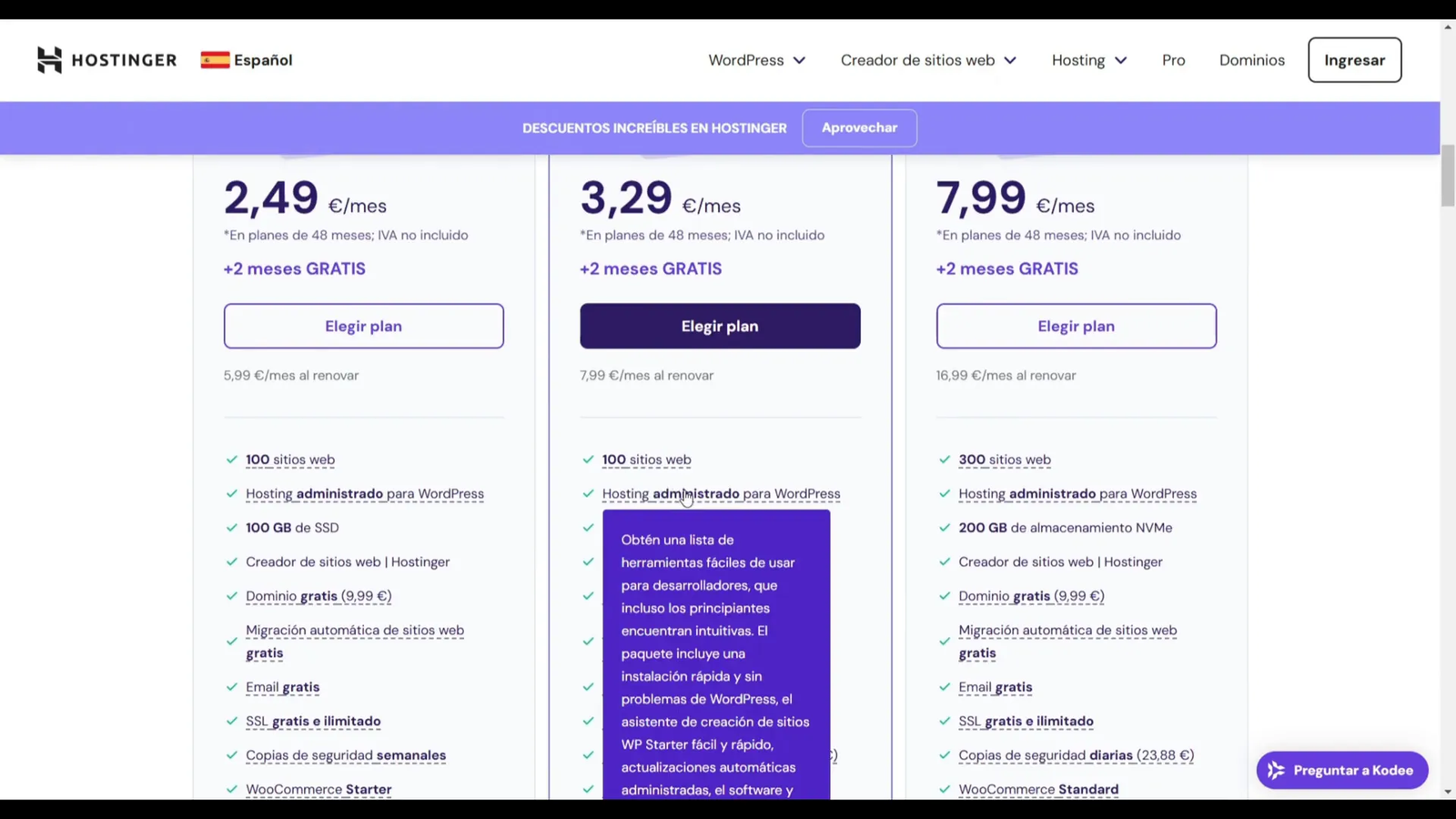Click the page vertical scrollbar thumb

1447,176
